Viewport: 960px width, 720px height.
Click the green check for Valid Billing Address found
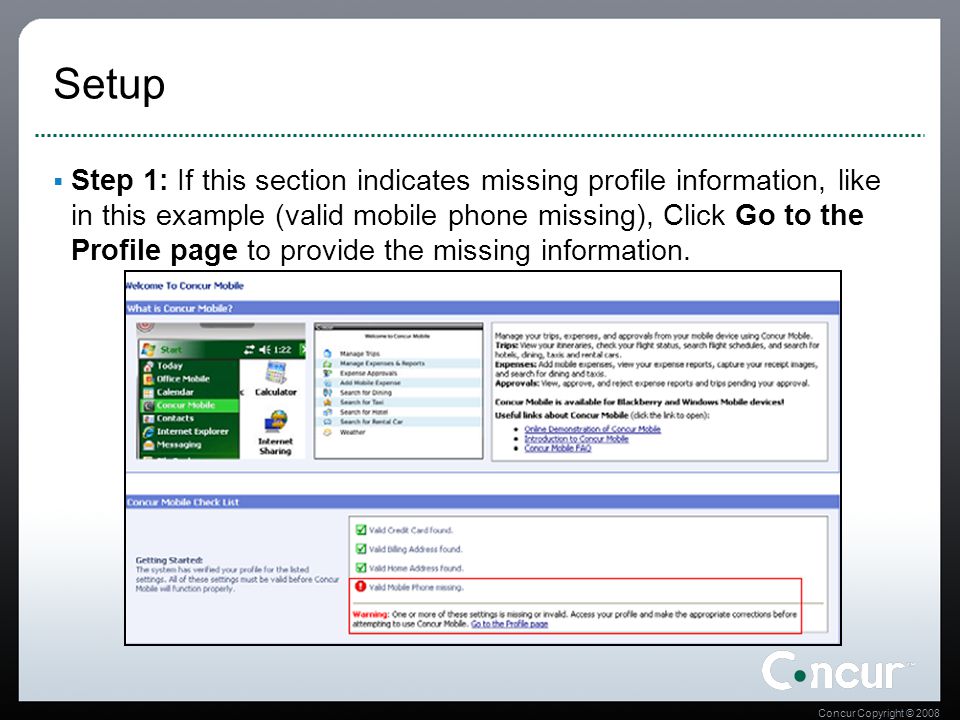tap(361, 549)
